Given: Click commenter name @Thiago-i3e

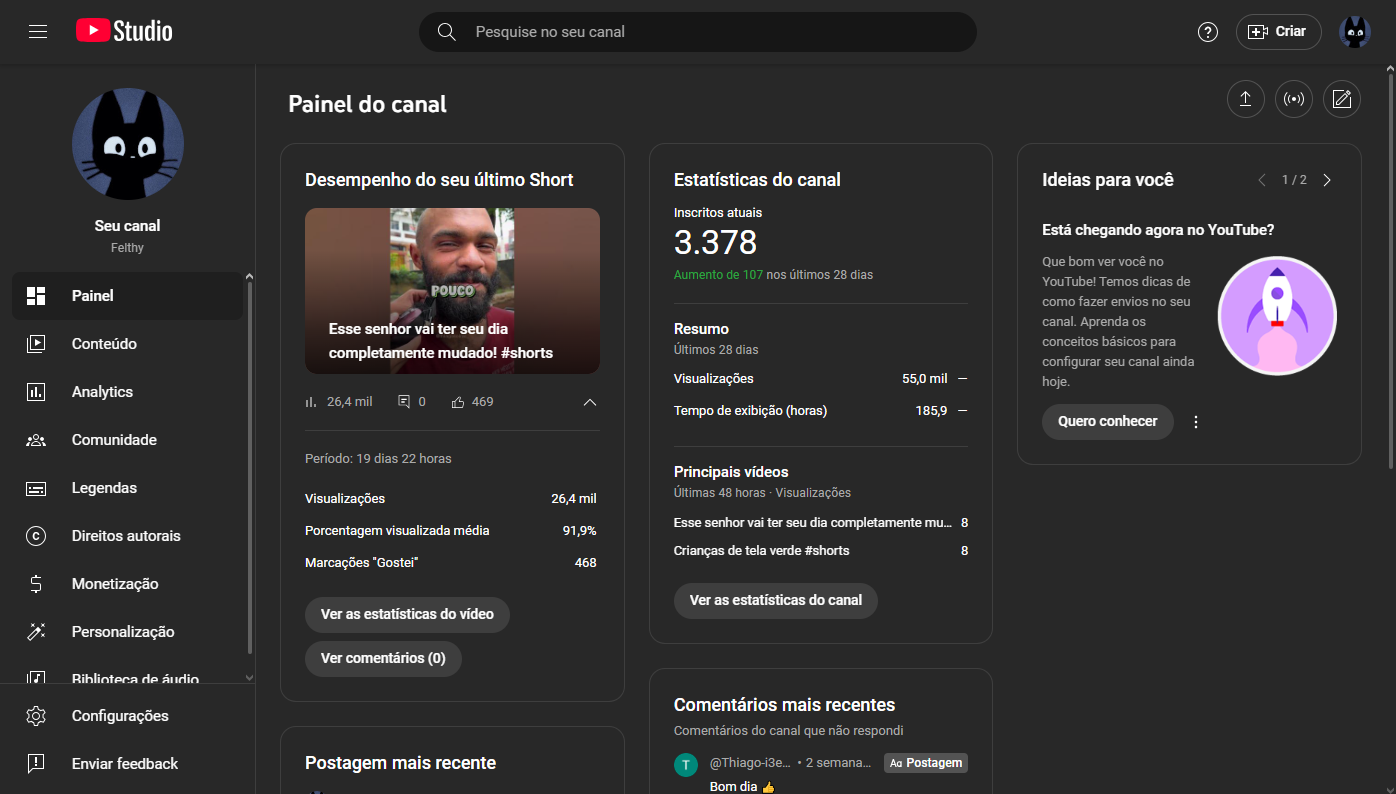Looking at the screenshot, I should click(x=750, y=763).
